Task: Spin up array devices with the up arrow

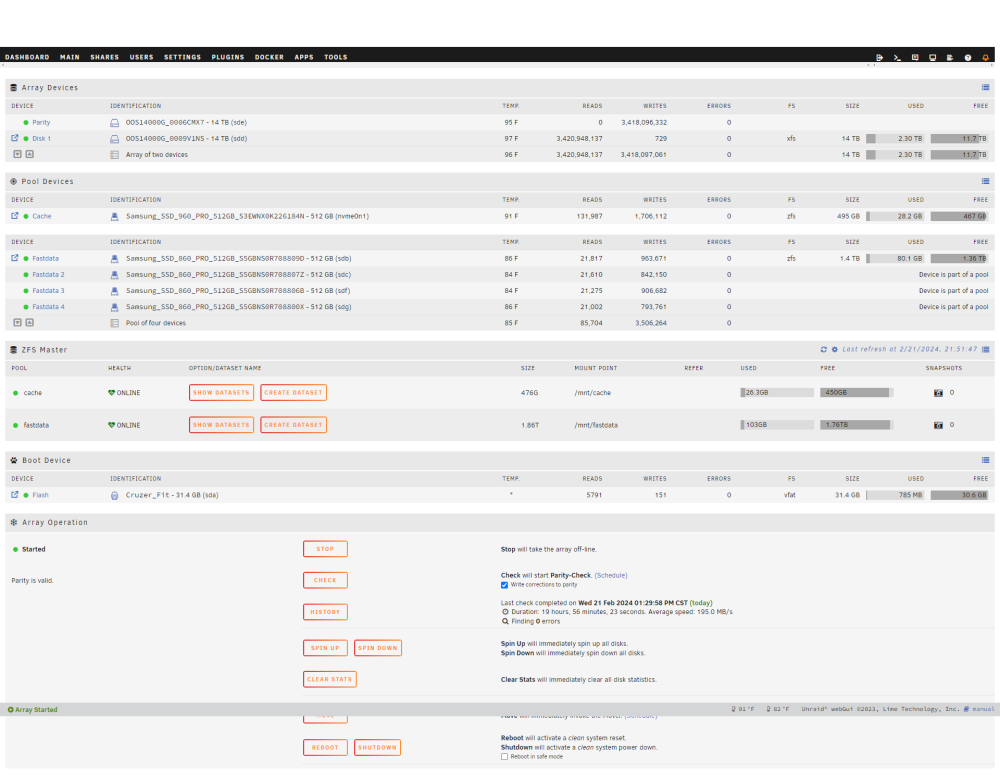Action: [x=29, y=154]
